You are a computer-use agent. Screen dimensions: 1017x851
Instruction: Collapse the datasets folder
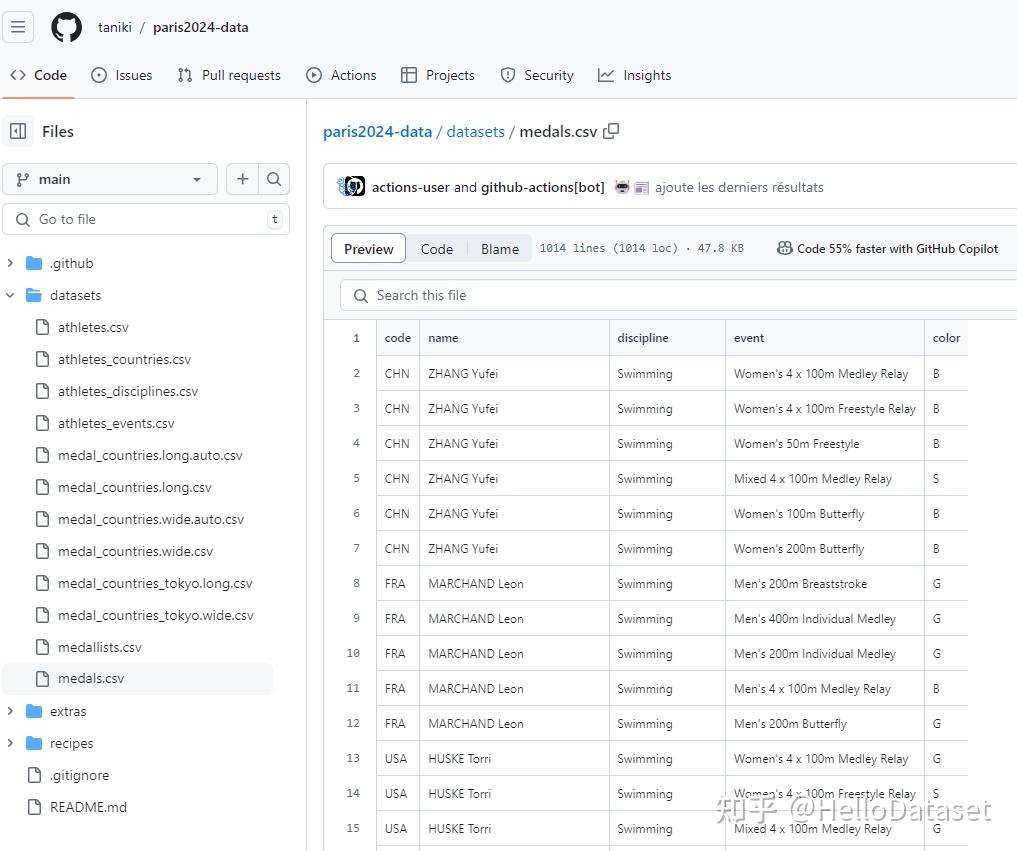[x=11, y=295]
